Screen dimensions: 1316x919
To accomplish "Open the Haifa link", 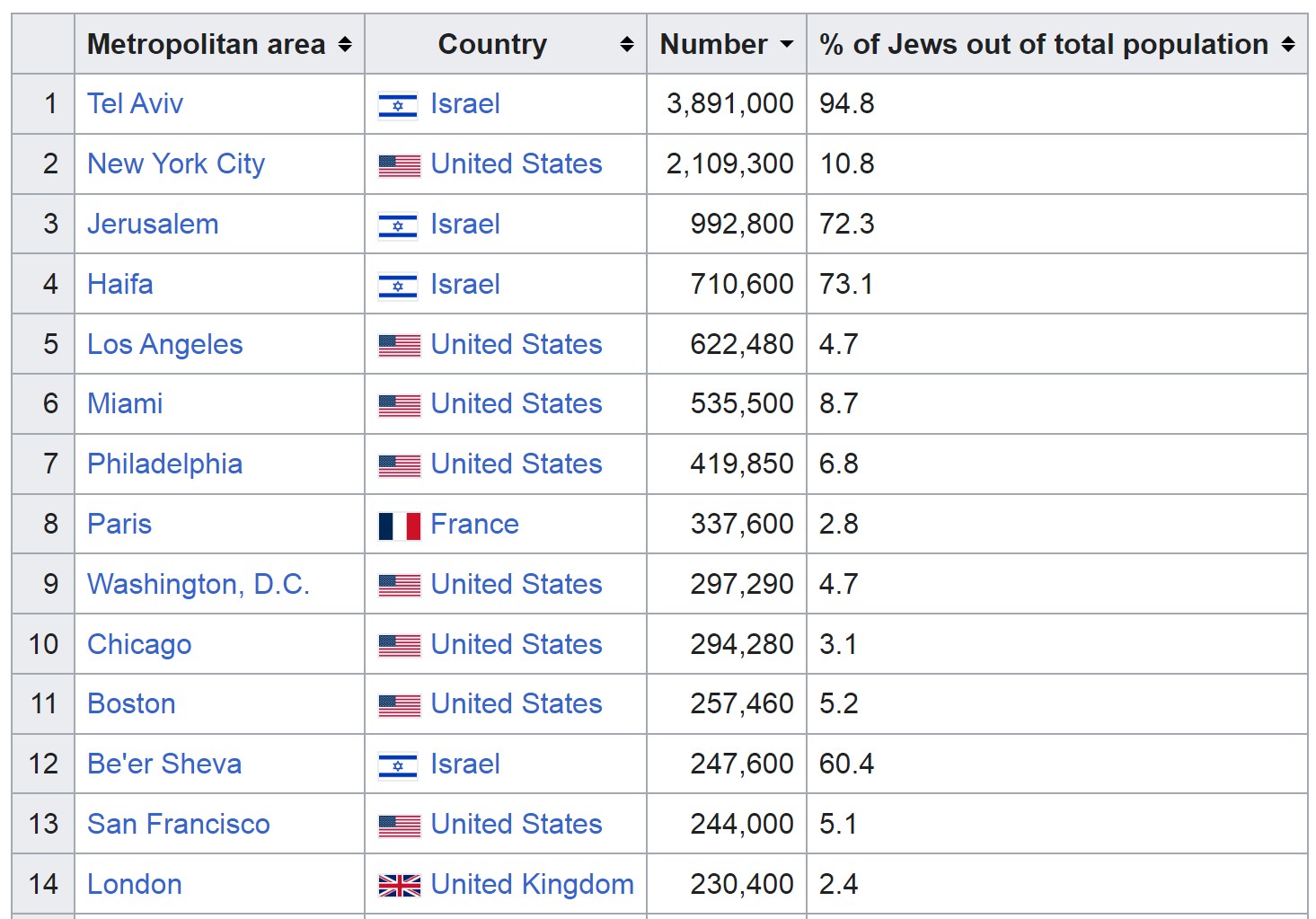I will [119, 284].
